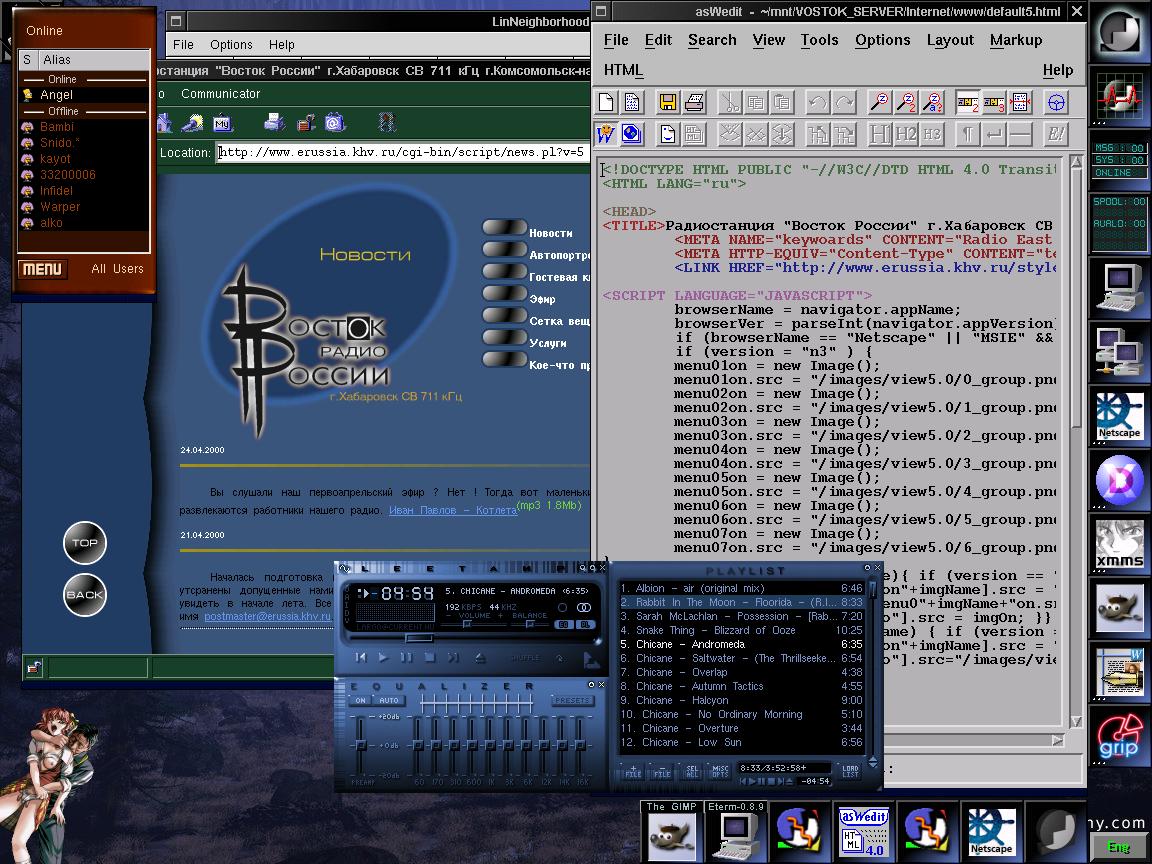The height and width of the screenshot is (864, 1152).
Task: Click the postmaster@erussia.khv.ru email link
Action: tap(268, 617)
